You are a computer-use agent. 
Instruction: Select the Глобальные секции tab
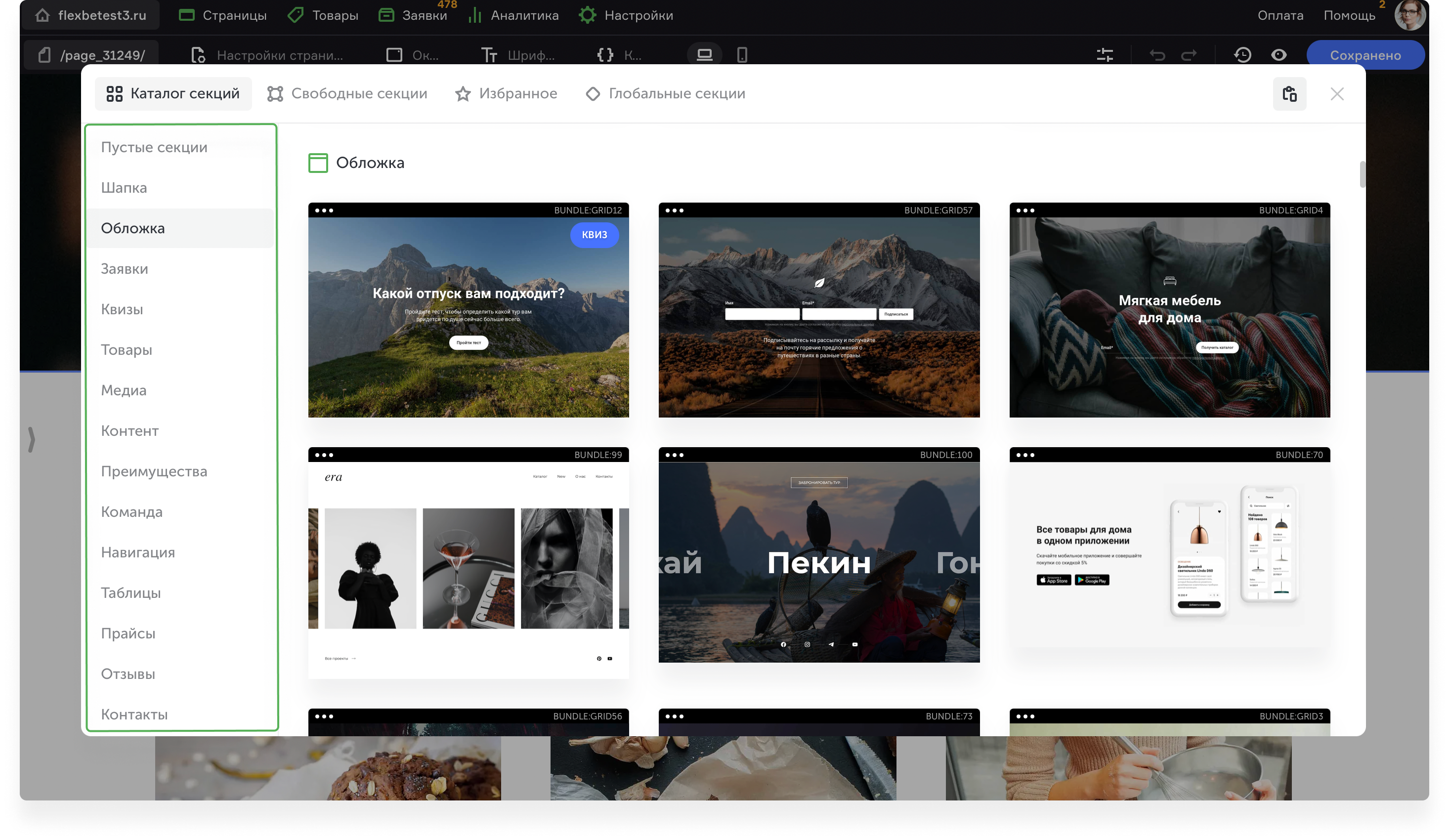pos(665,94)
